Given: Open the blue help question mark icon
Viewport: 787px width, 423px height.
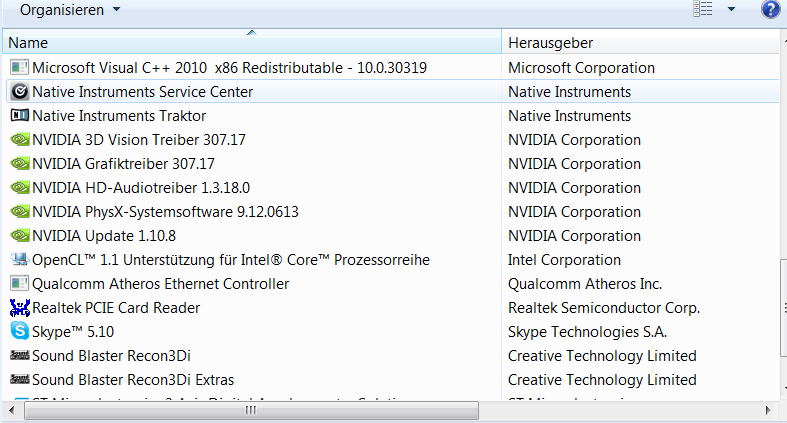Looking at the screenshot, I should [x=770, y=9].
